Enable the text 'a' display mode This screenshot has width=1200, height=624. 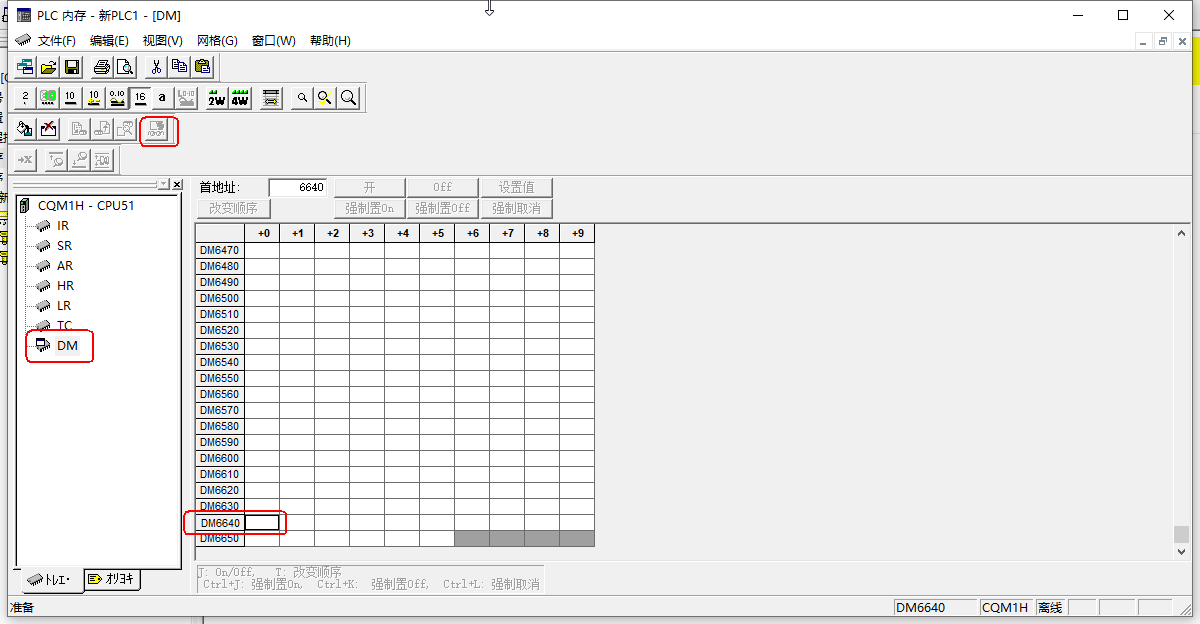point(162,98)
